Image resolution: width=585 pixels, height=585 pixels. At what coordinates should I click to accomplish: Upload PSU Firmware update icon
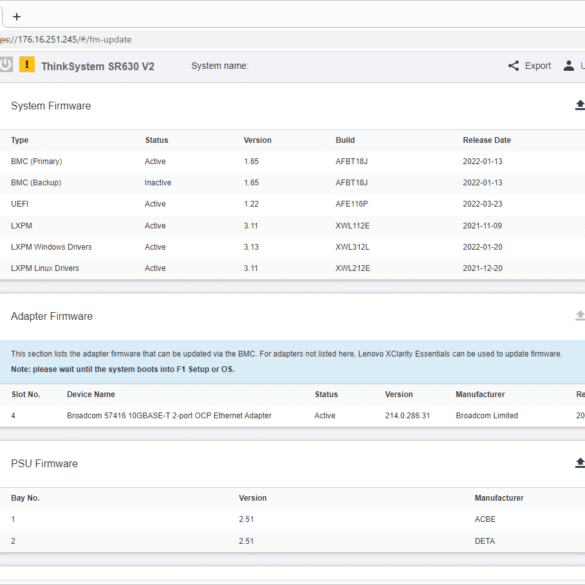pos(579,463)
